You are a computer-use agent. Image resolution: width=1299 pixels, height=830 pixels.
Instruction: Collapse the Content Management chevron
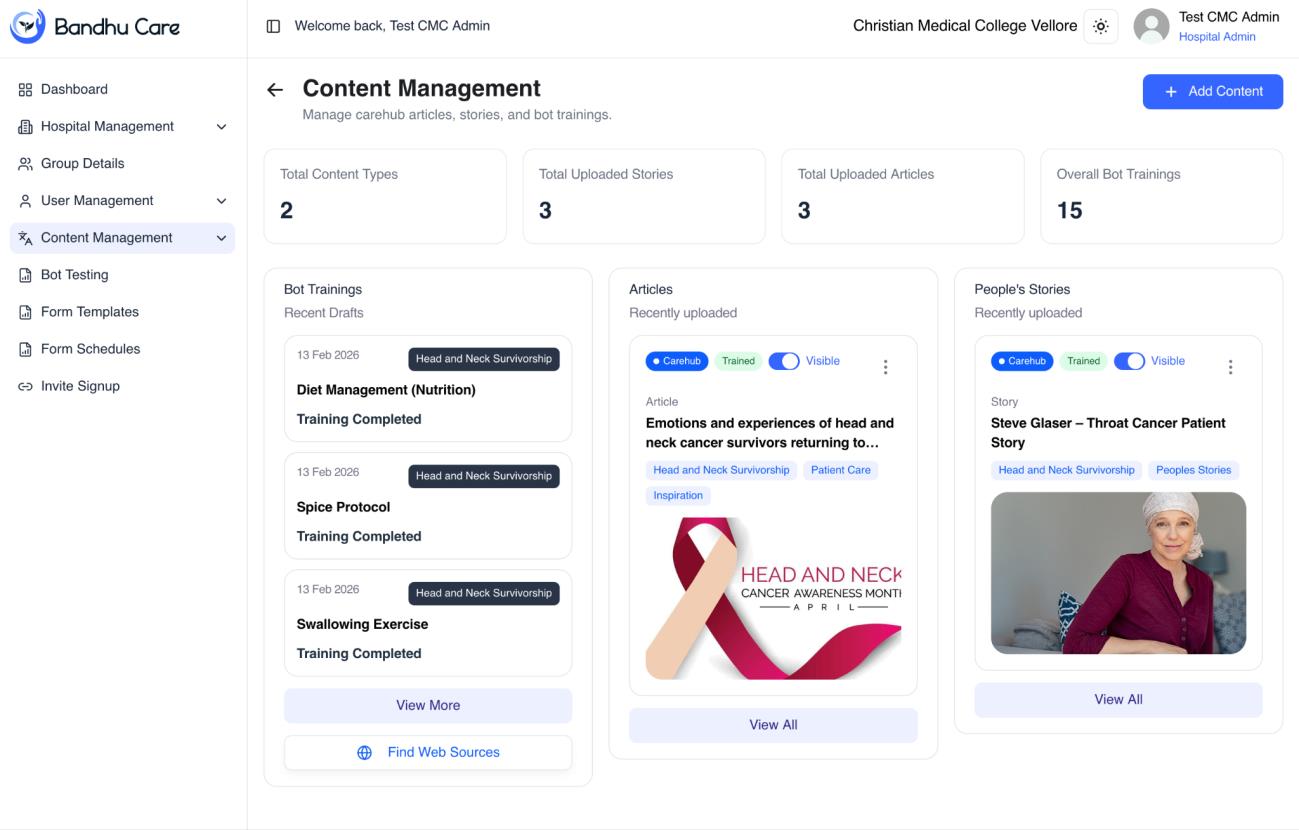click(222, 238)
